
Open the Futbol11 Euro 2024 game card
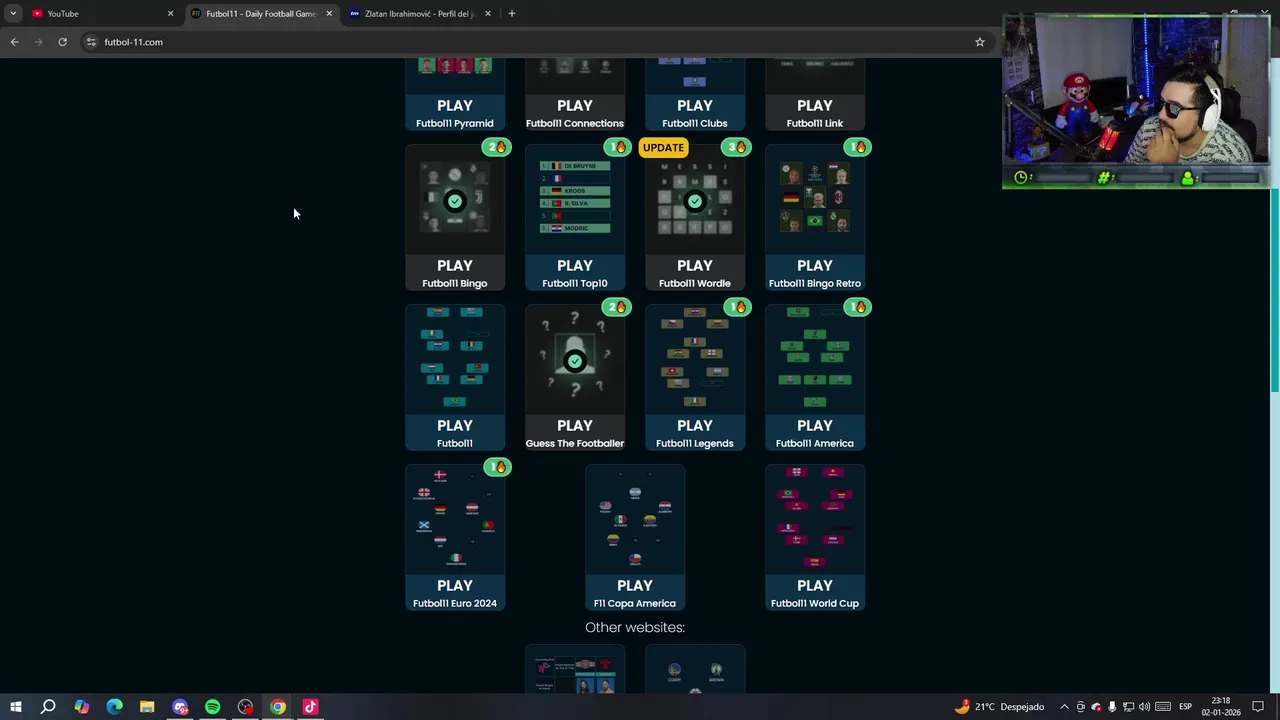coord(455,538)
